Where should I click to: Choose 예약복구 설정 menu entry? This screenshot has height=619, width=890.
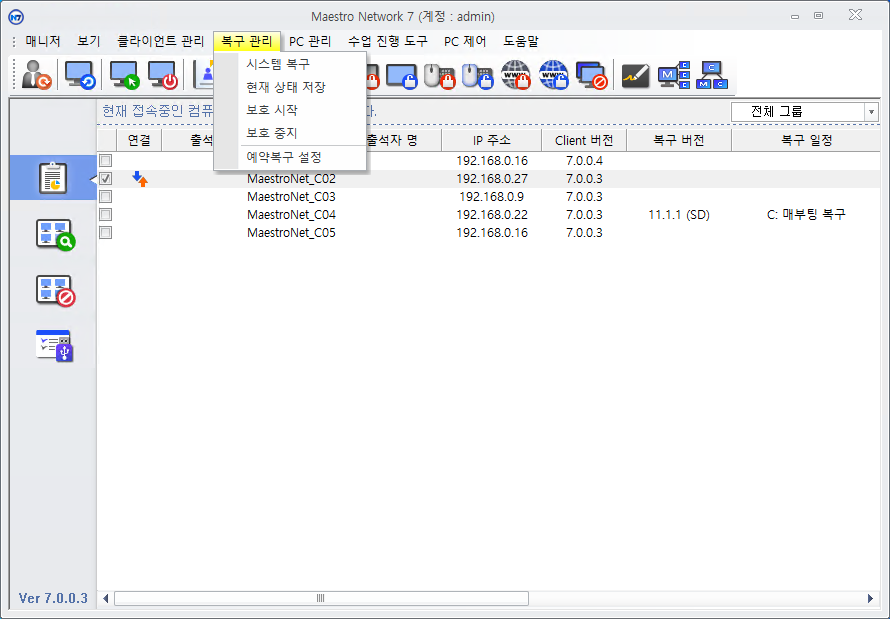coord(284,157)
